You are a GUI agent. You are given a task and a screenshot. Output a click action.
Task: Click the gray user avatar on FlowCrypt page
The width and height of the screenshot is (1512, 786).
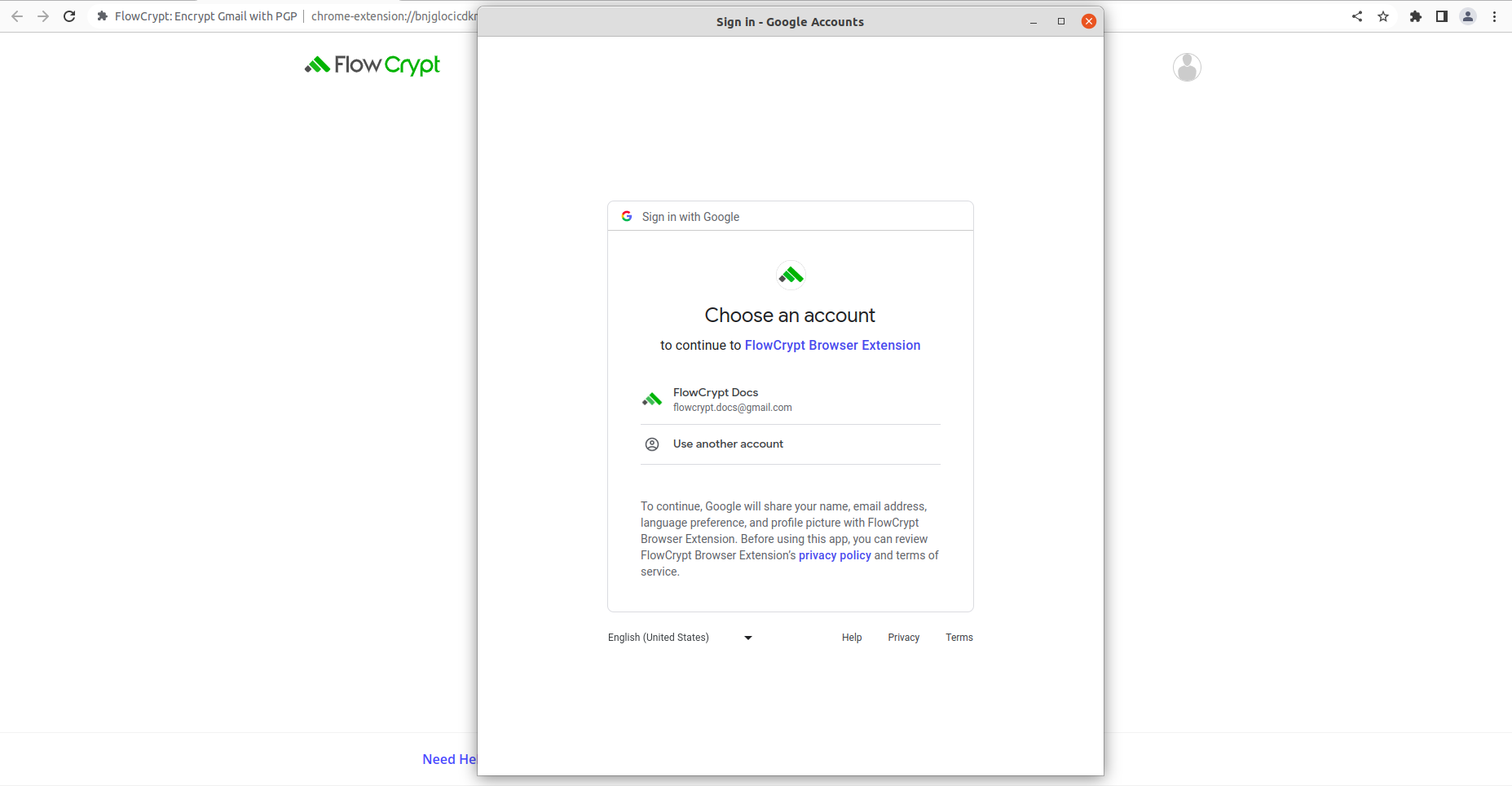click(x=1187, y=67)
